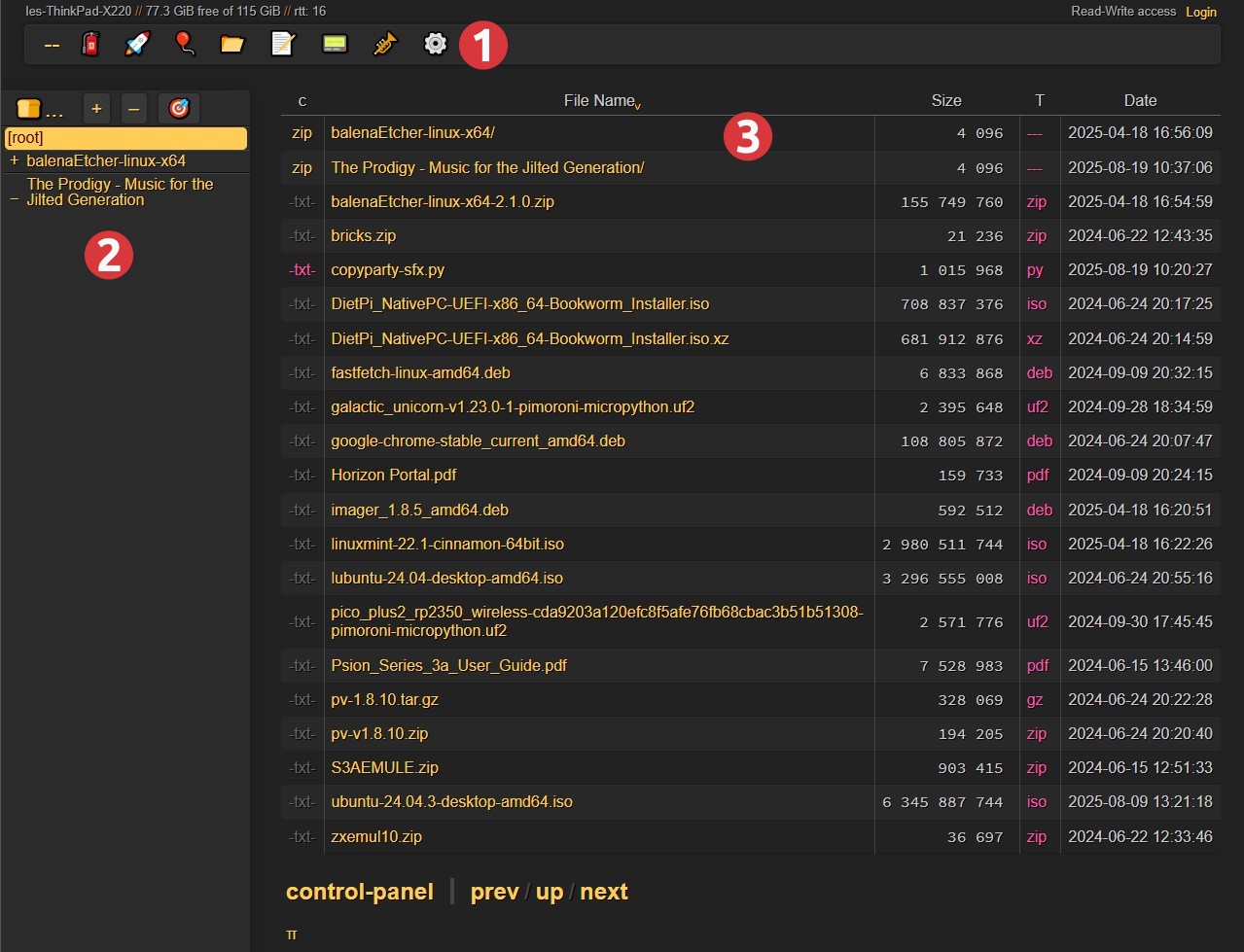Click DietPi Bookworm_Installer.iso file
The height and width of the screenshot is (952, 1244).
(520, 303)
